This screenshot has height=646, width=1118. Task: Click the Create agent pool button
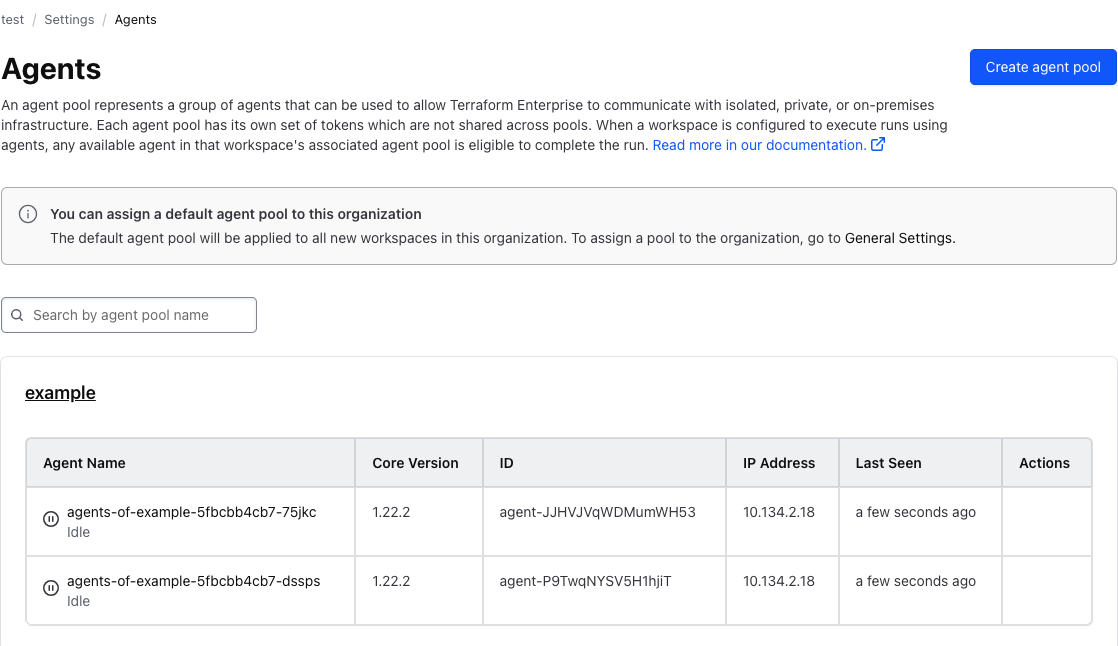pyautogui.click(x=1042, y=67)
